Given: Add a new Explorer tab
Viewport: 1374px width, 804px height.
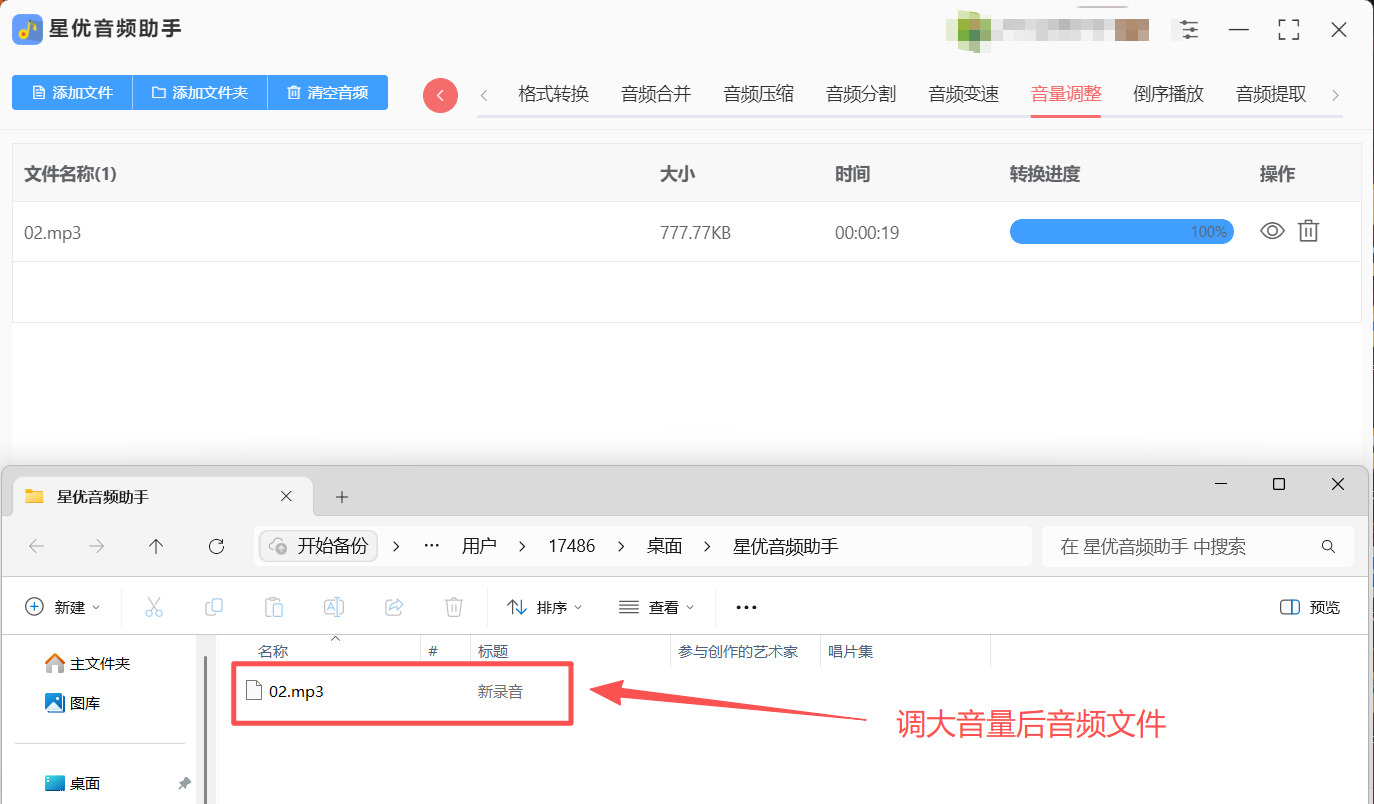Looking at the screenshot, I should click(x=341, y=497).
